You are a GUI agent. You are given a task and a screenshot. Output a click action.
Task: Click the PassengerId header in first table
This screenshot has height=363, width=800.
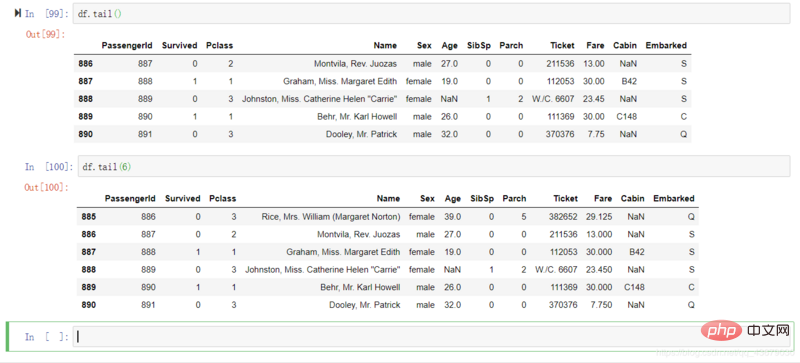click(127, 45)
